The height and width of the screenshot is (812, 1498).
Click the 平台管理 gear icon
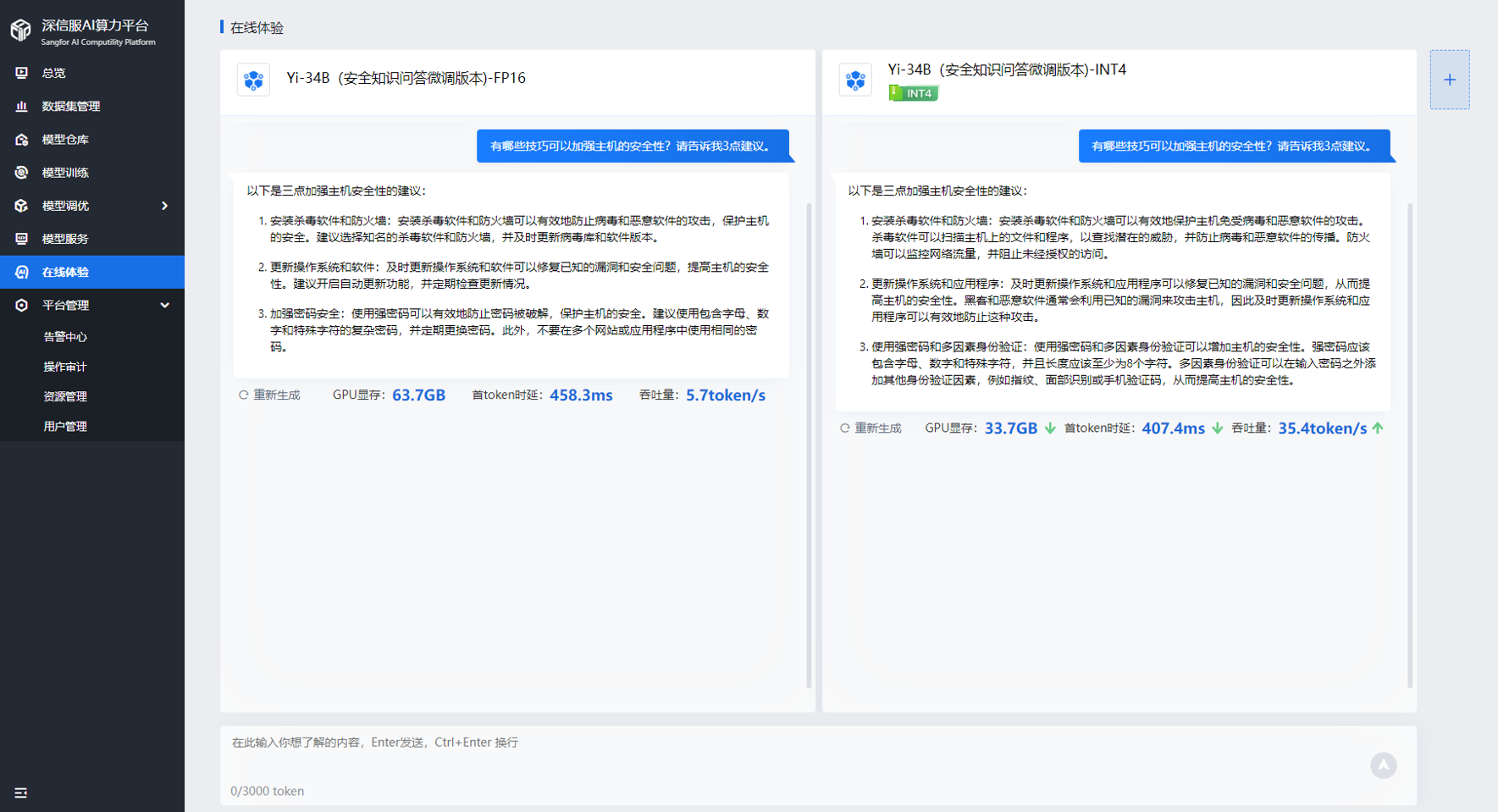coord(22,305)
